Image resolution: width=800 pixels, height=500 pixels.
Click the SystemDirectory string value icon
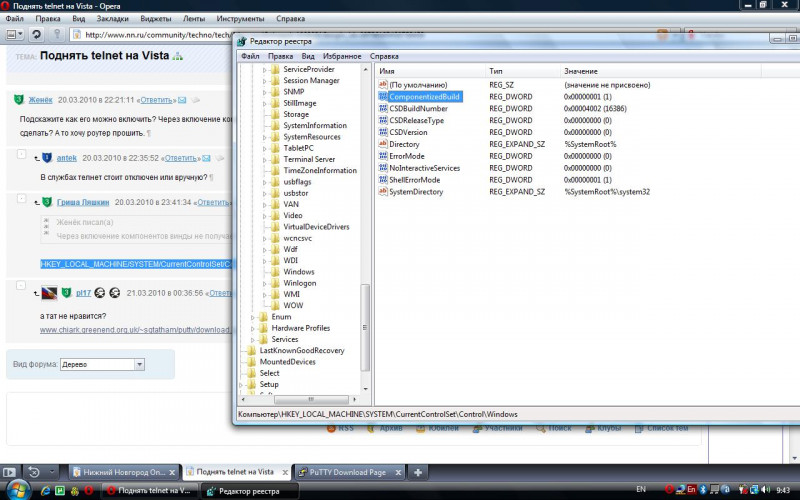coord(383,191)
